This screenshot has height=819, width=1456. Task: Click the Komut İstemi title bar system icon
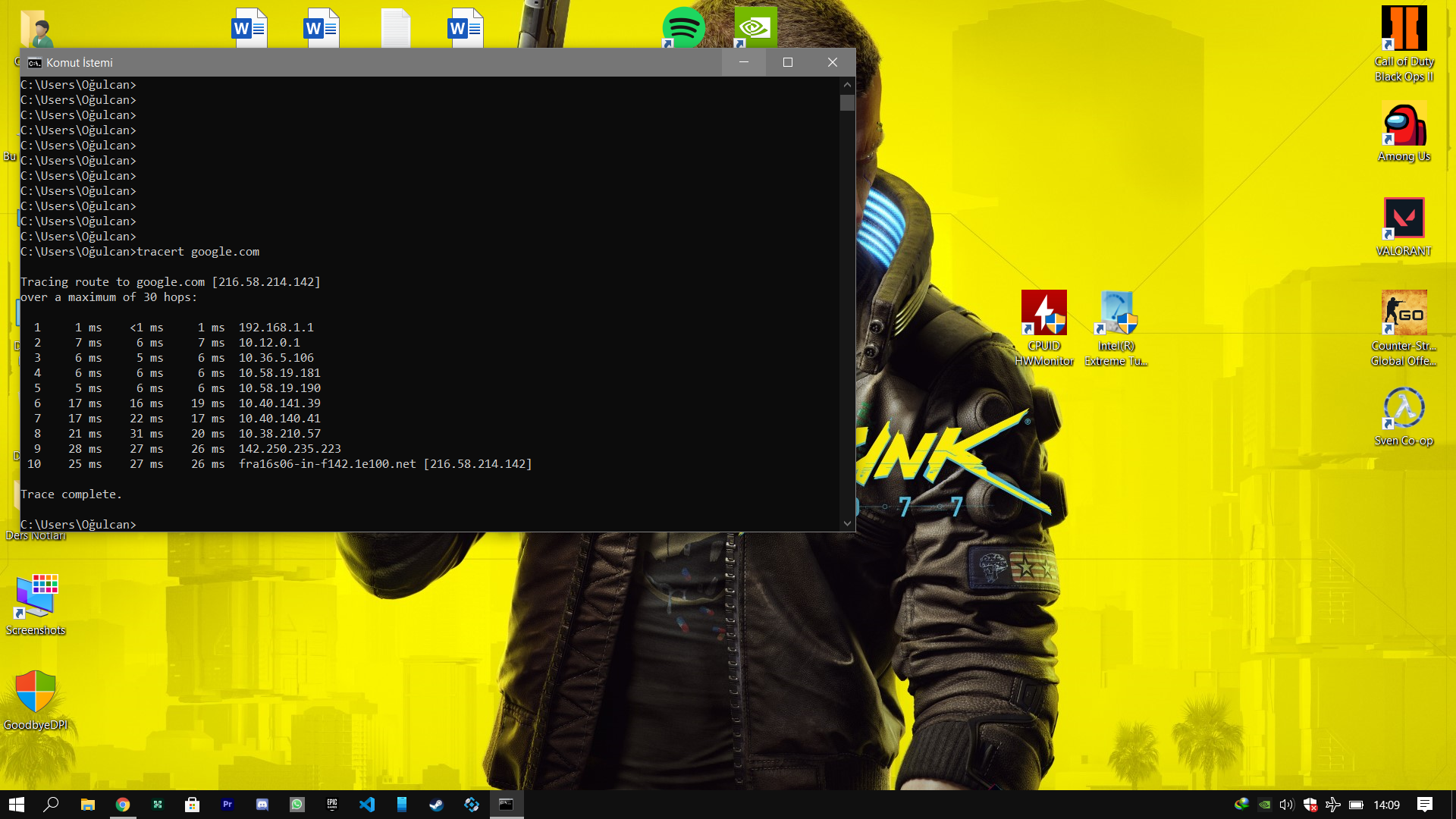(x=35, y=63)
